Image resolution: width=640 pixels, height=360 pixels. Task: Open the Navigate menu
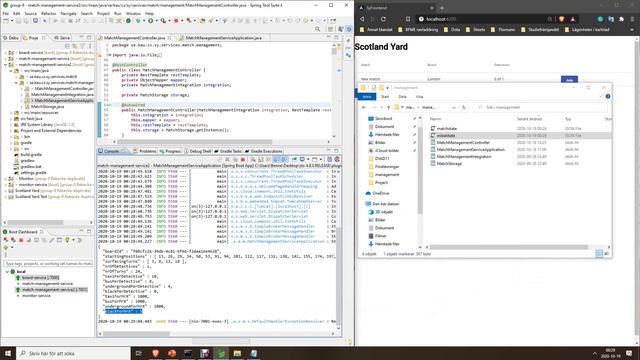point(68,13)
